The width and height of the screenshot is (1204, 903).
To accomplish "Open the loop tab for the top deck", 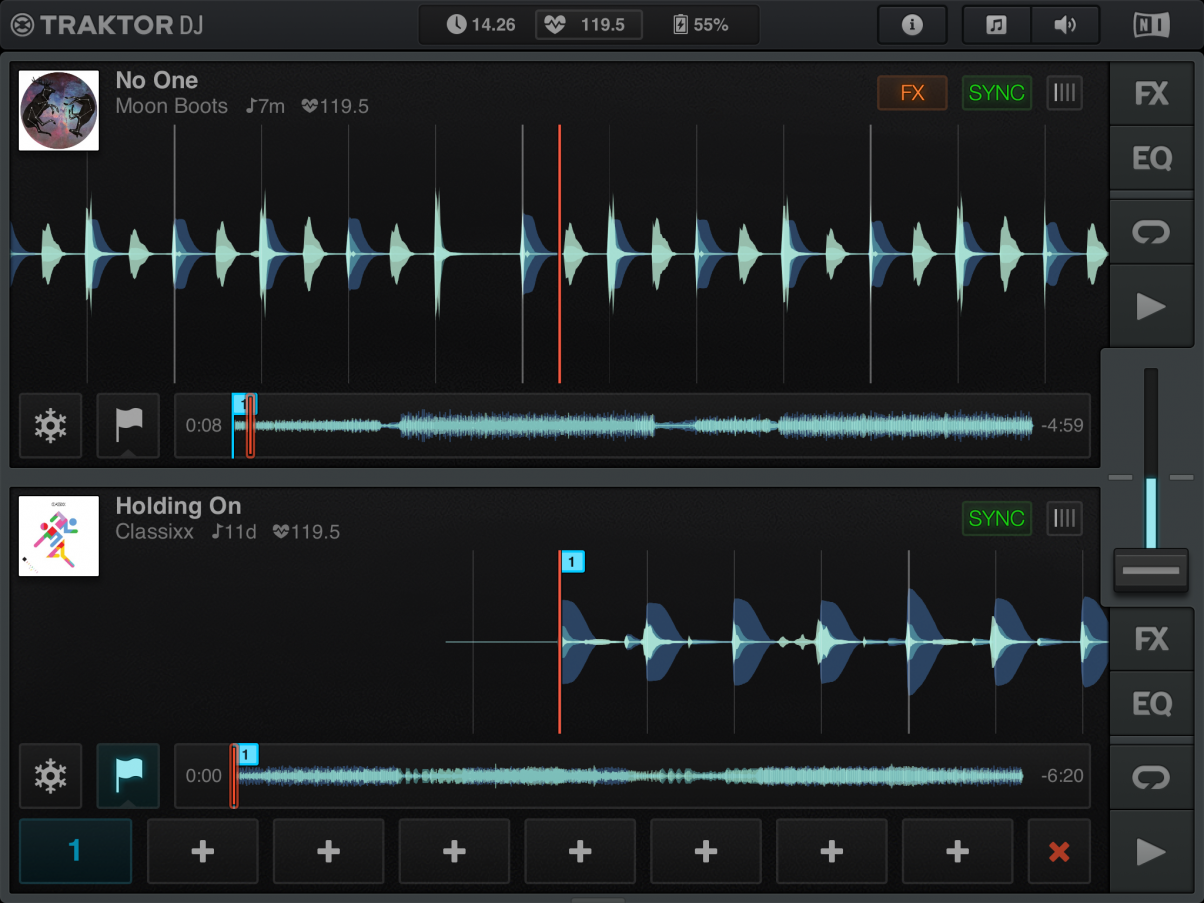I will (x=1152, y=232).
